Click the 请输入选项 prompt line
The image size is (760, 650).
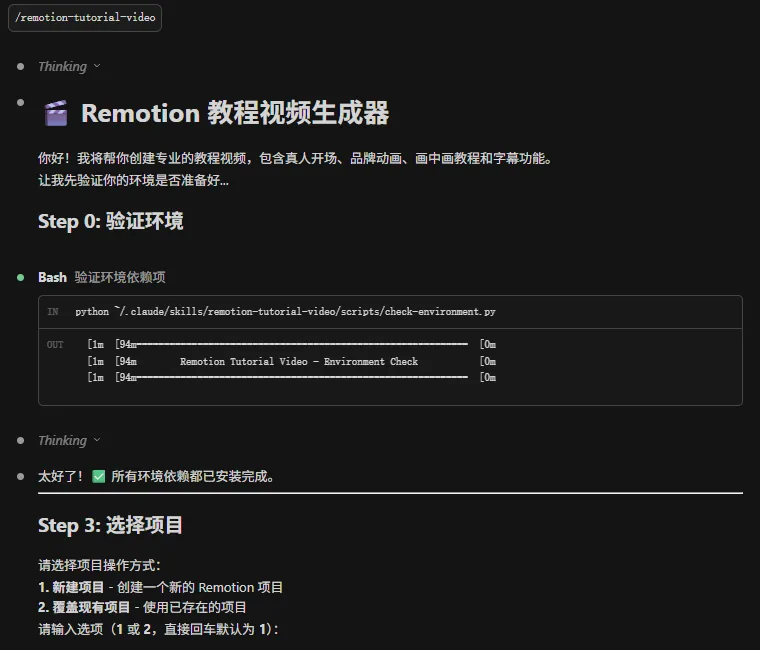pyautogui.click(x=158, y=629)
